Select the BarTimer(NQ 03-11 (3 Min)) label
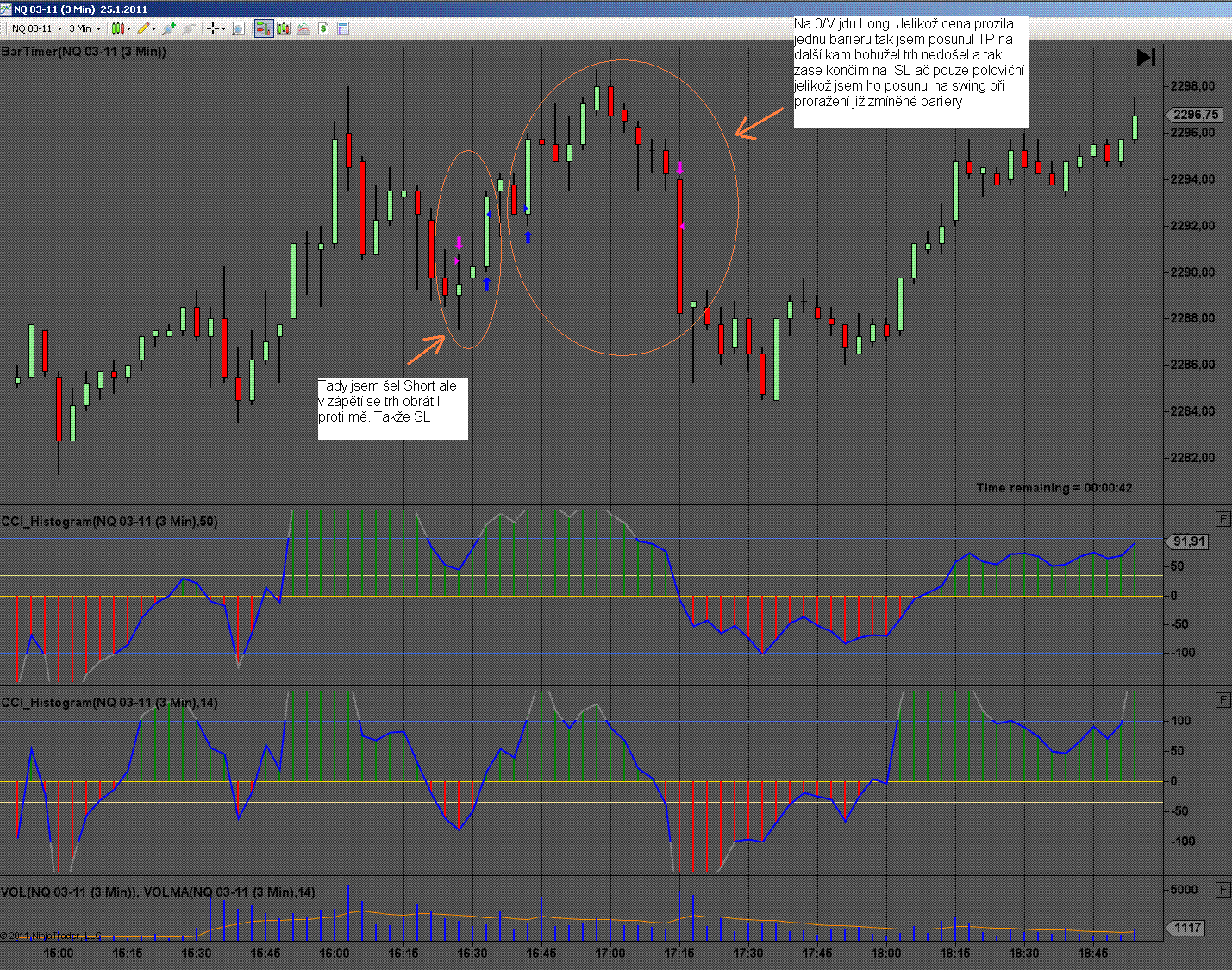Image resolution: width=1232 pixels, height=970 pixels. 84,52
